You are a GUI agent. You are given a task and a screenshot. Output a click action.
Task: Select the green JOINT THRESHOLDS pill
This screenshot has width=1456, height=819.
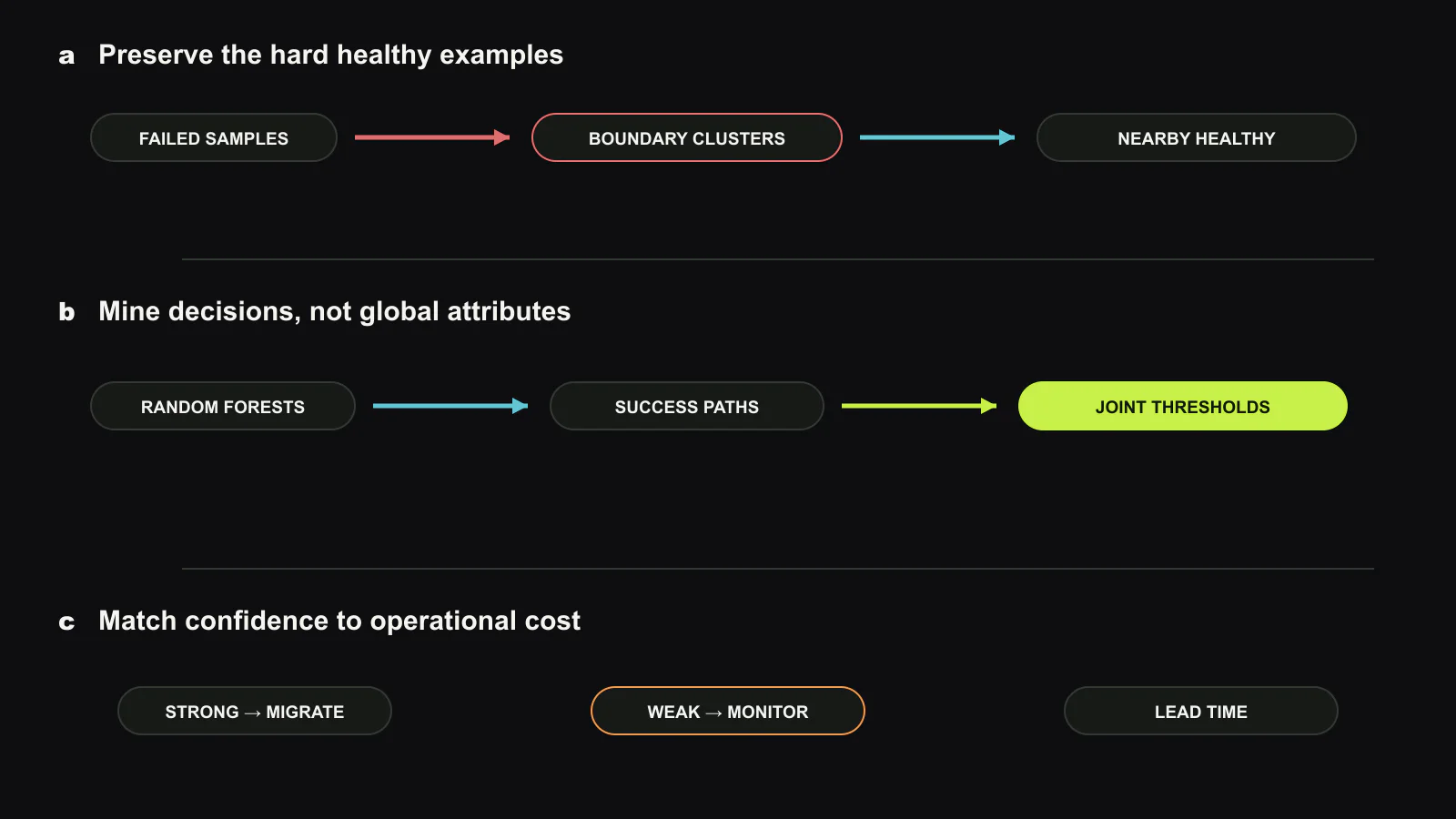1183,406
